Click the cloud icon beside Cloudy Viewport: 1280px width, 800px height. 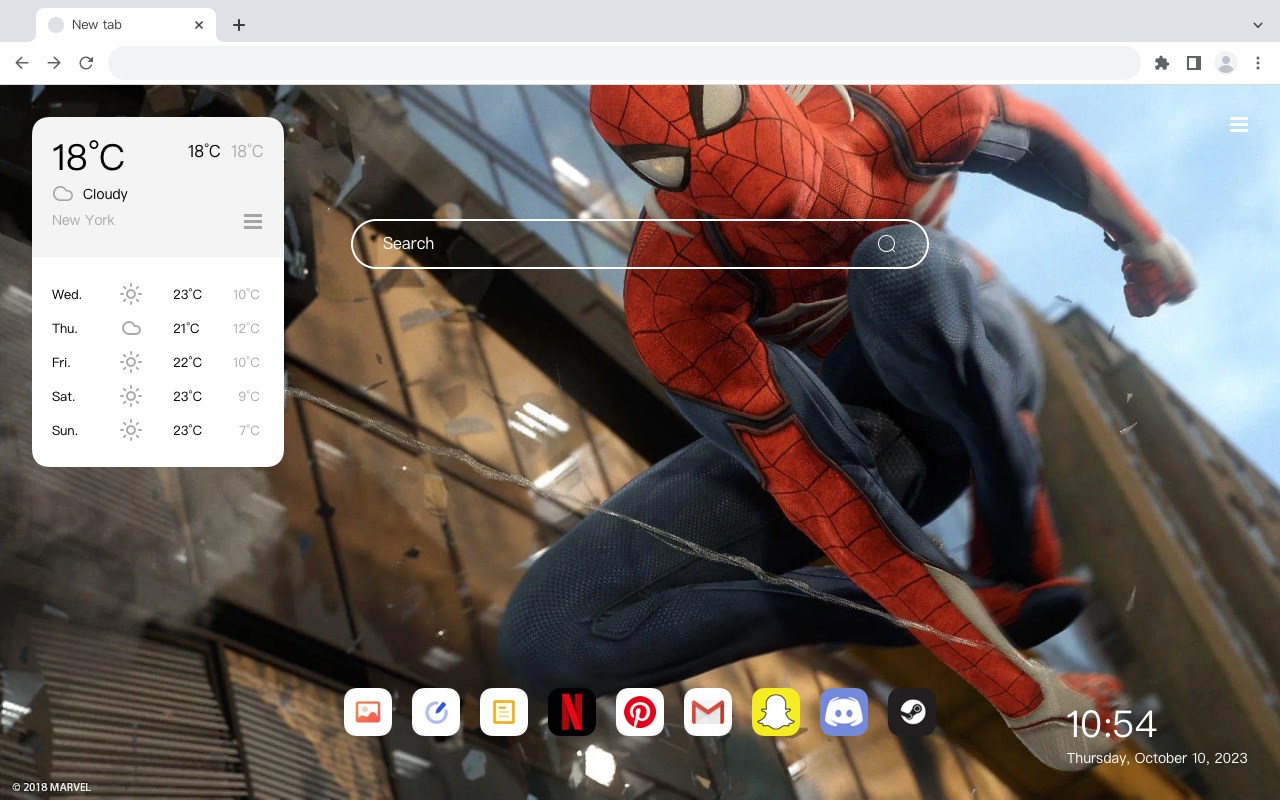63,194
